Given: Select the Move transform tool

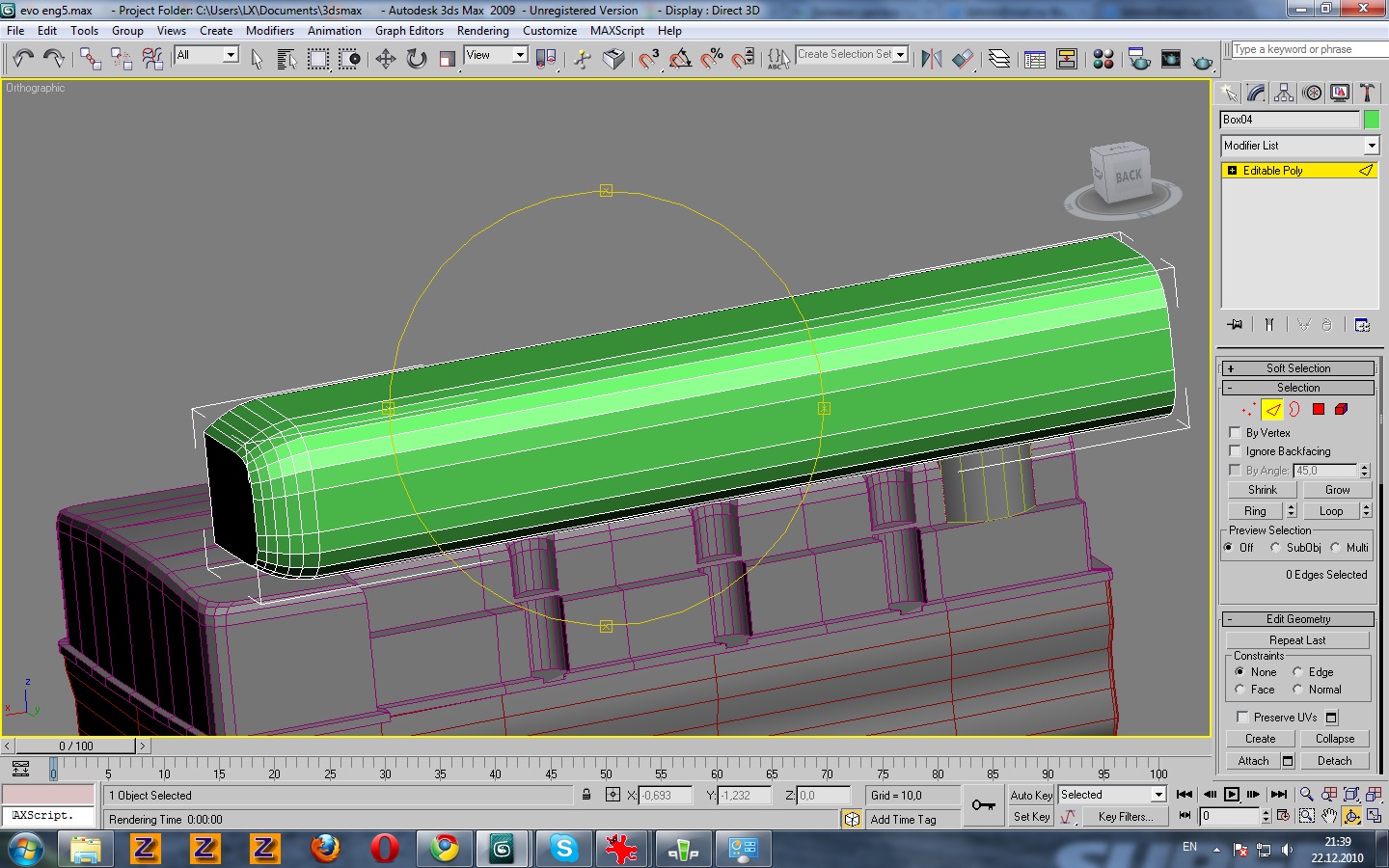Looking at the screenshot, I should click(385, 60).
